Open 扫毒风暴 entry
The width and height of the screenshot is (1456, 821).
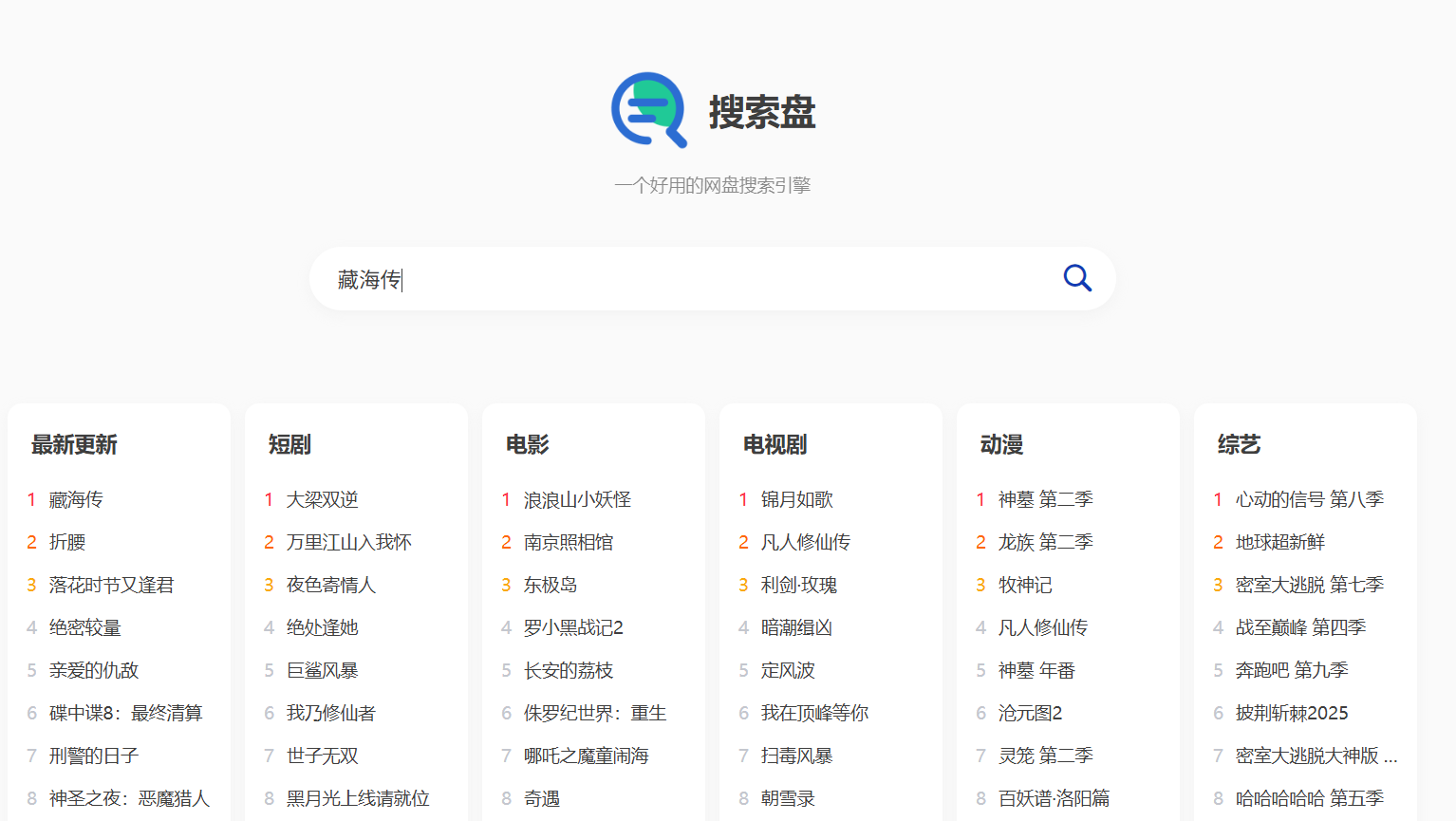[797, 756]
